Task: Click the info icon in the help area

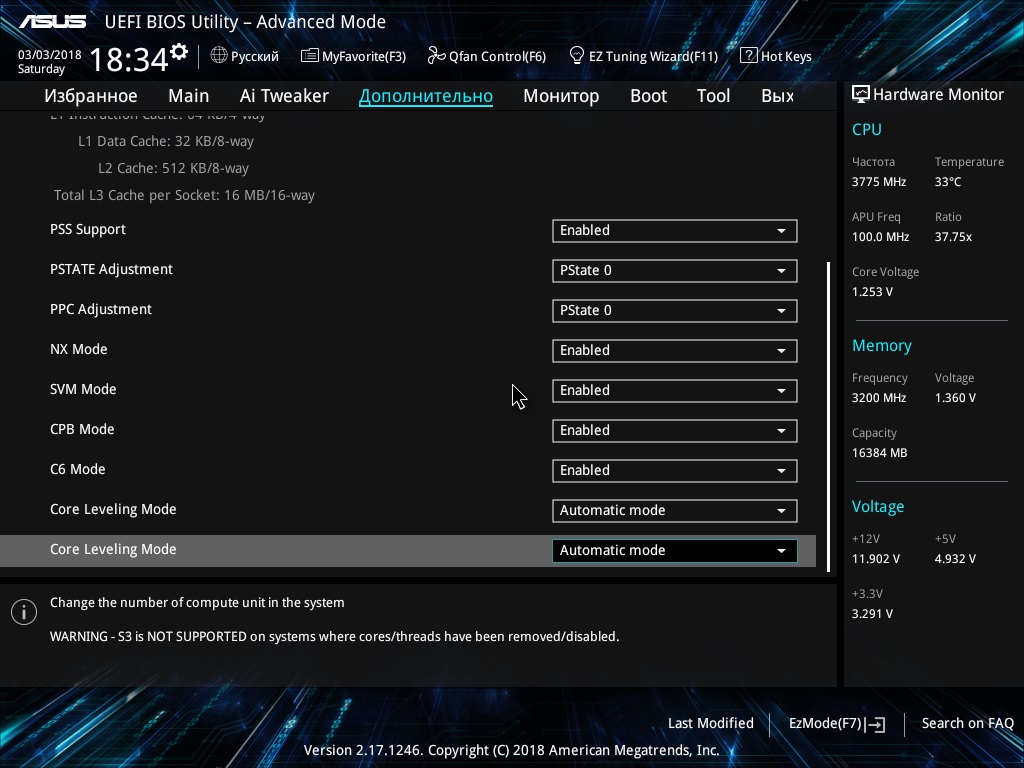Action: click(24, 612)
